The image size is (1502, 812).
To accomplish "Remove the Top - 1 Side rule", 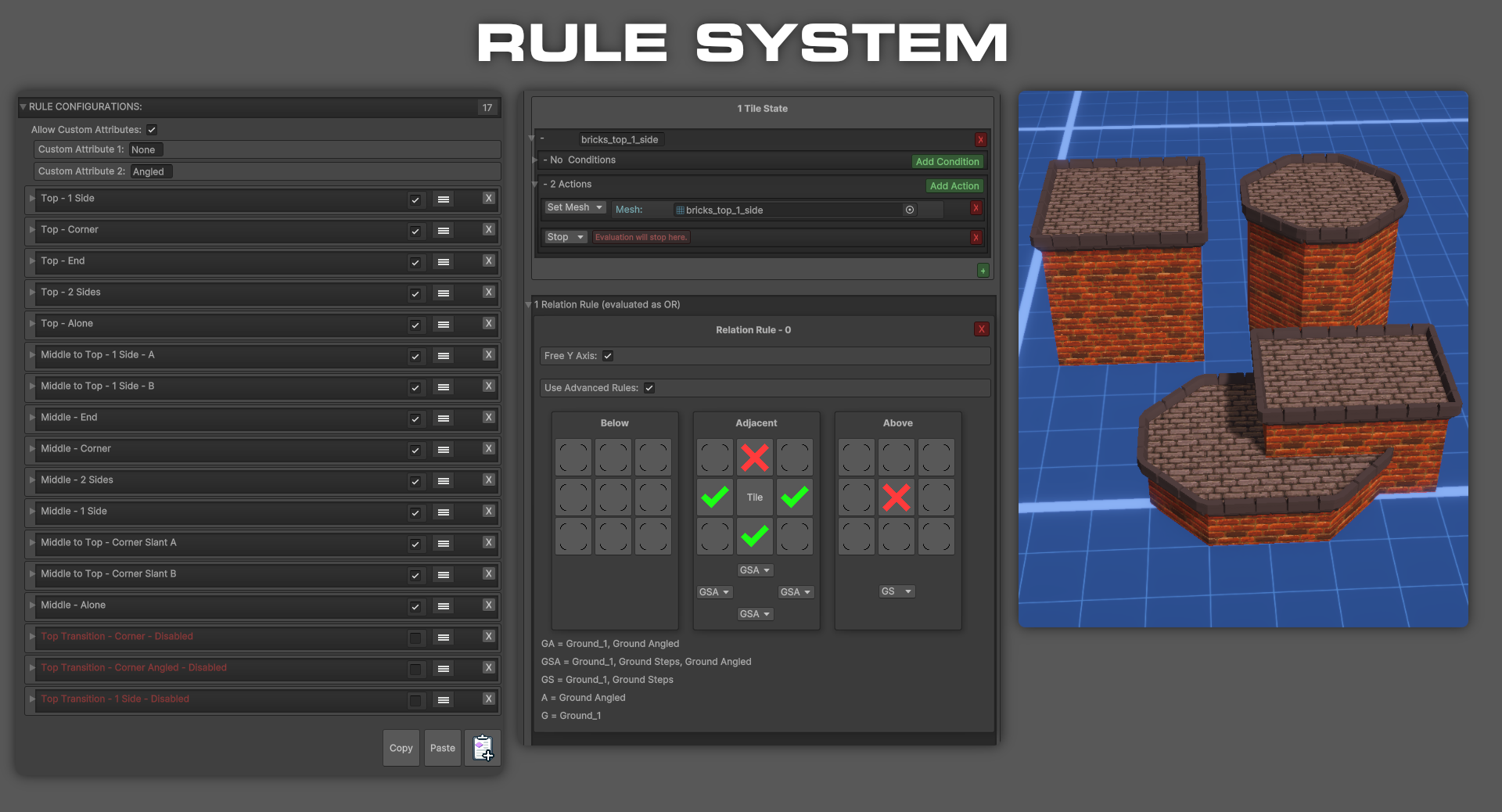I will click(x=489, y=199).
